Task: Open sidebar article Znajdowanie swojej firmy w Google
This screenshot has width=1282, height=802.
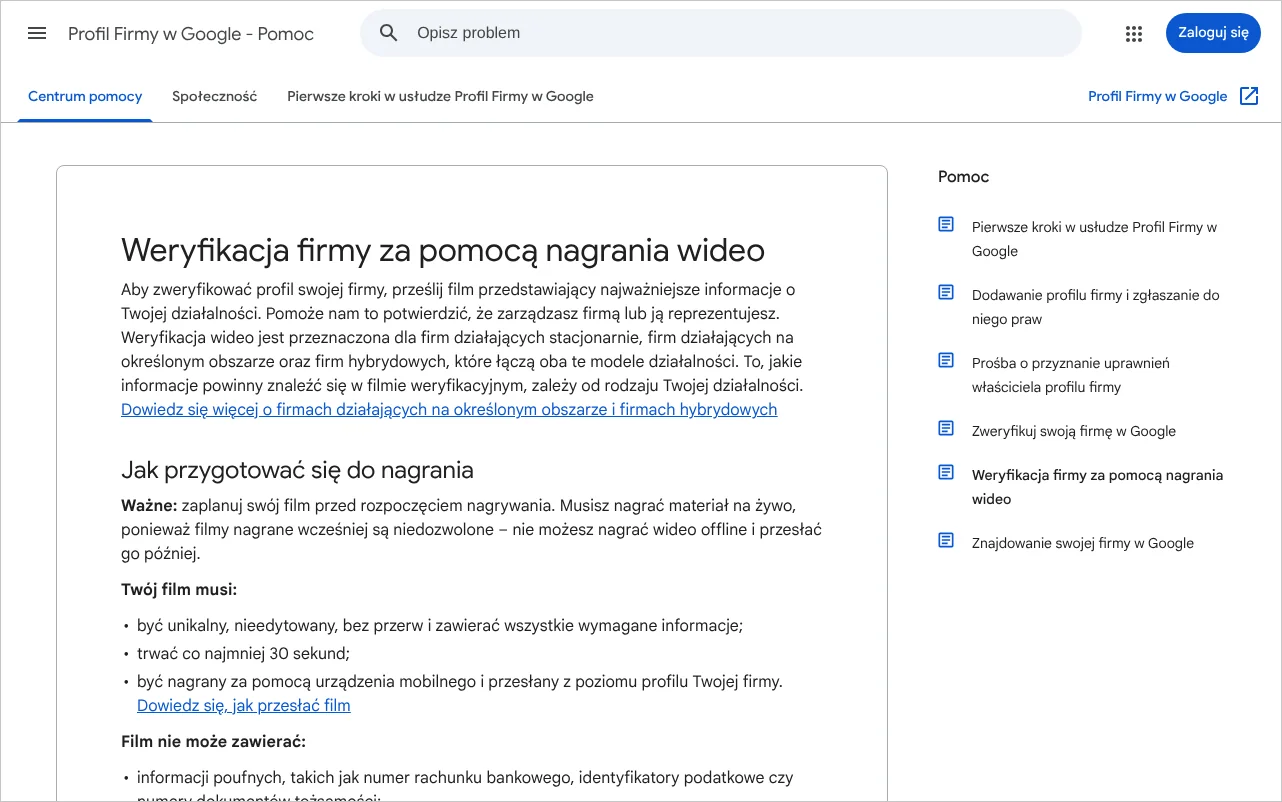Action: (1083, 543)
